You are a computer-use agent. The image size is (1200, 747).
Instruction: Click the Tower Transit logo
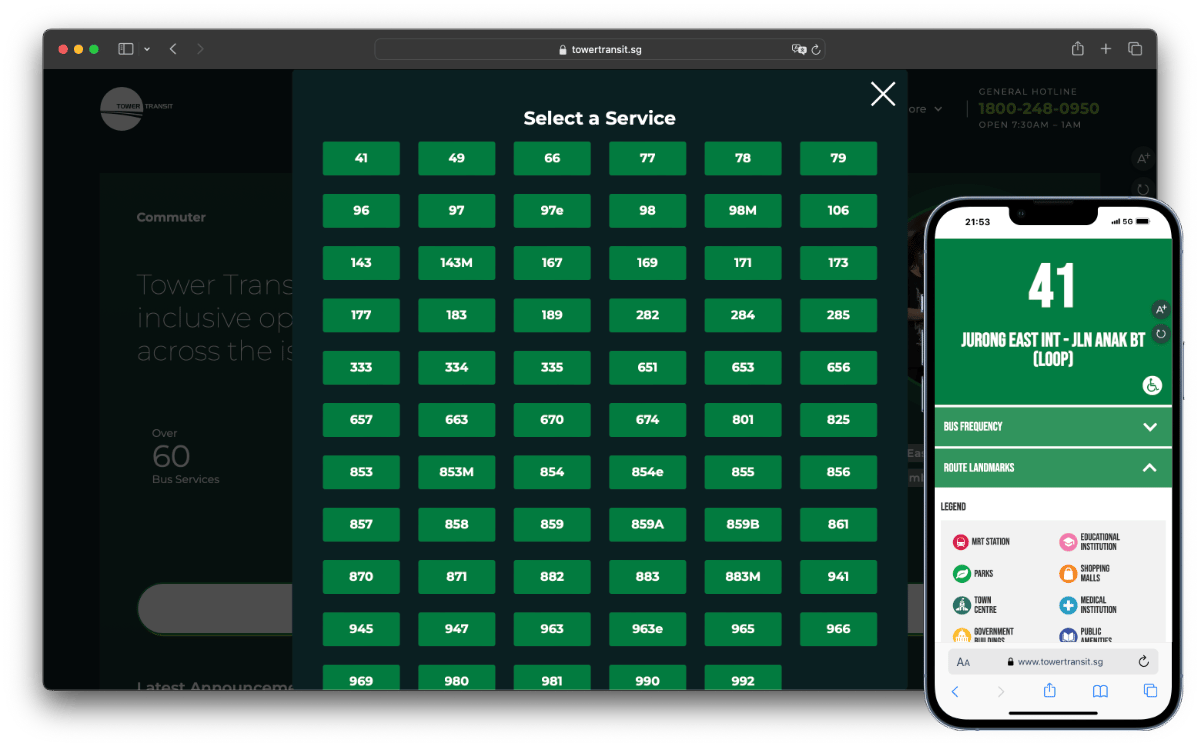tap(137, 108)
